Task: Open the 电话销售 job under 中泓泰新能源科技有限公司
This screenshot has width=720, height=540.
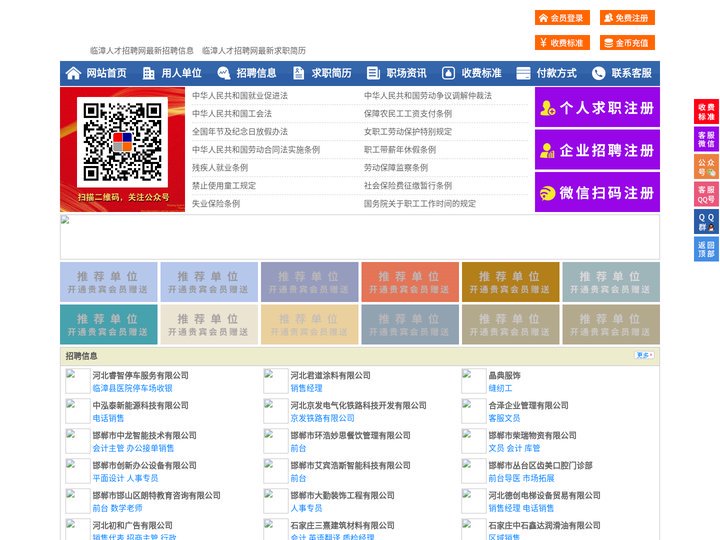Action: [x=108, y=418]
